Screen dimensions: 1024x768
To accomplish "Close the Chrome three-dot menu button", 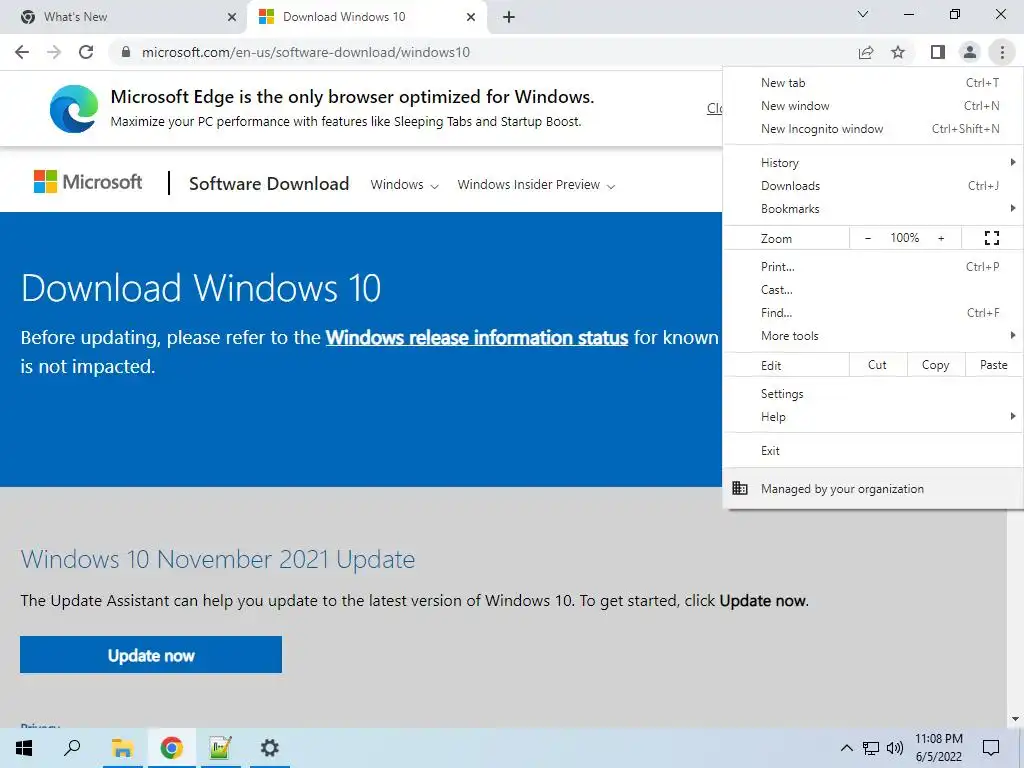I will click(1002, 52).
